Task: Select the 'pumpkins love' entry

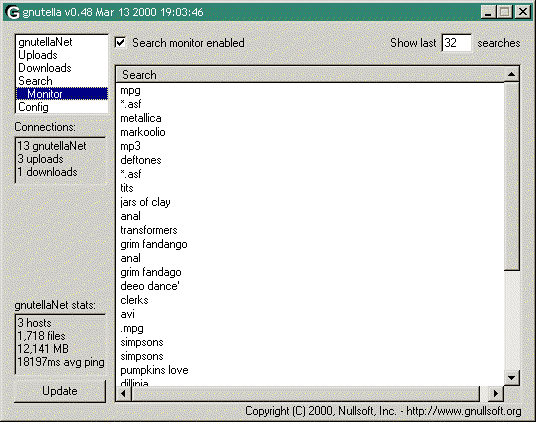Action: pos(154,370)
